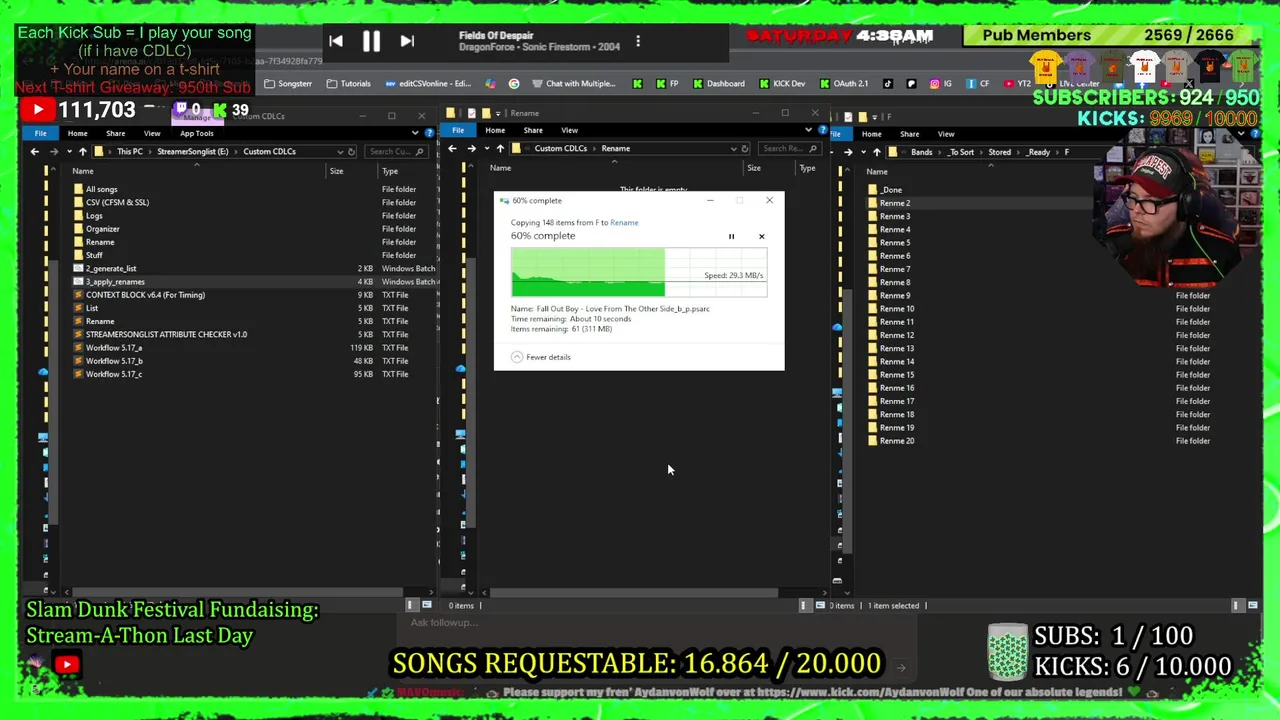Open Tutorials bookmark folder
The width and height of the screenshot is (1280, 720).
[x=348, y=84]
